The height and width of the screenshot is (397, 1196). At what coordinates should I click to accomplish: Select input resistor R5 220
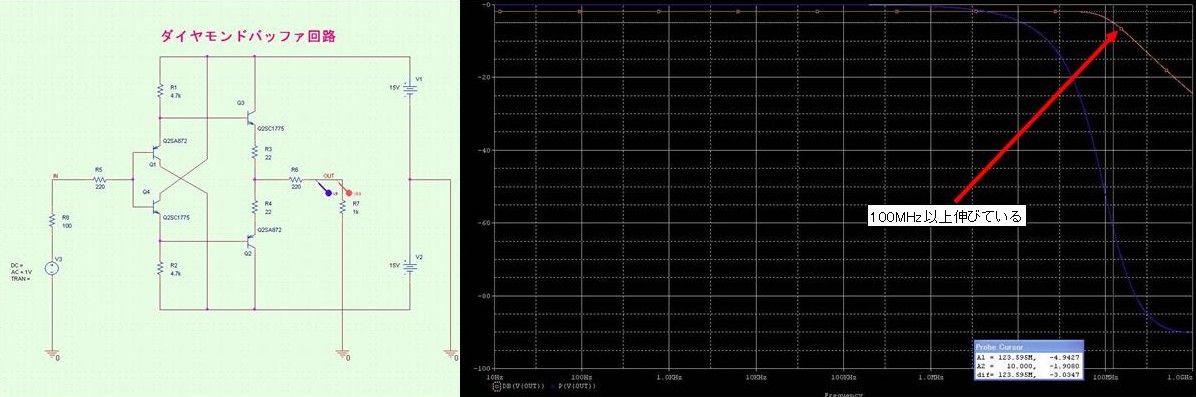(x=98, y=180)
